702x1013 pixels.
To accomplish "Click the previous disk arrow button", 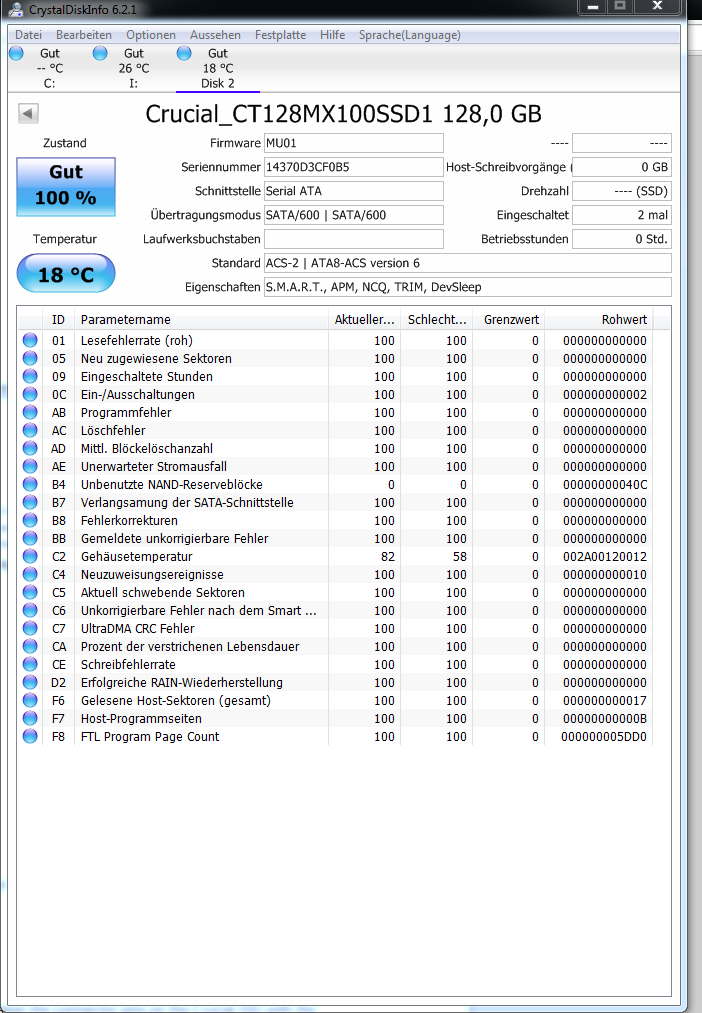I will point(28,114).
